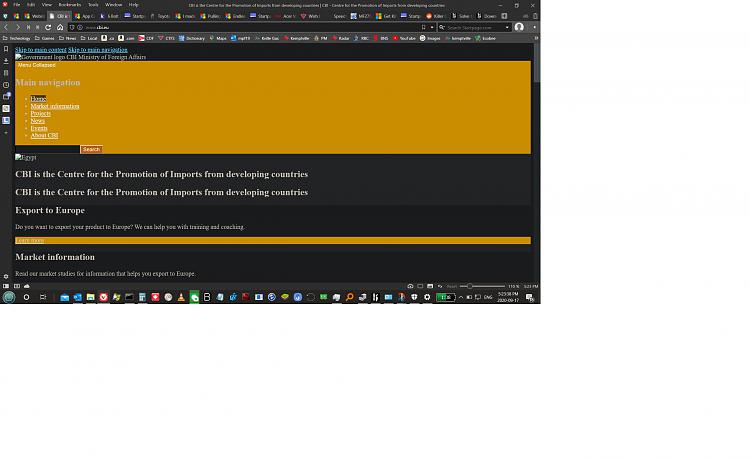Open the address bar dropdown arrow
The height and width of the screenshot is (459, 750).
pos(432,27)
